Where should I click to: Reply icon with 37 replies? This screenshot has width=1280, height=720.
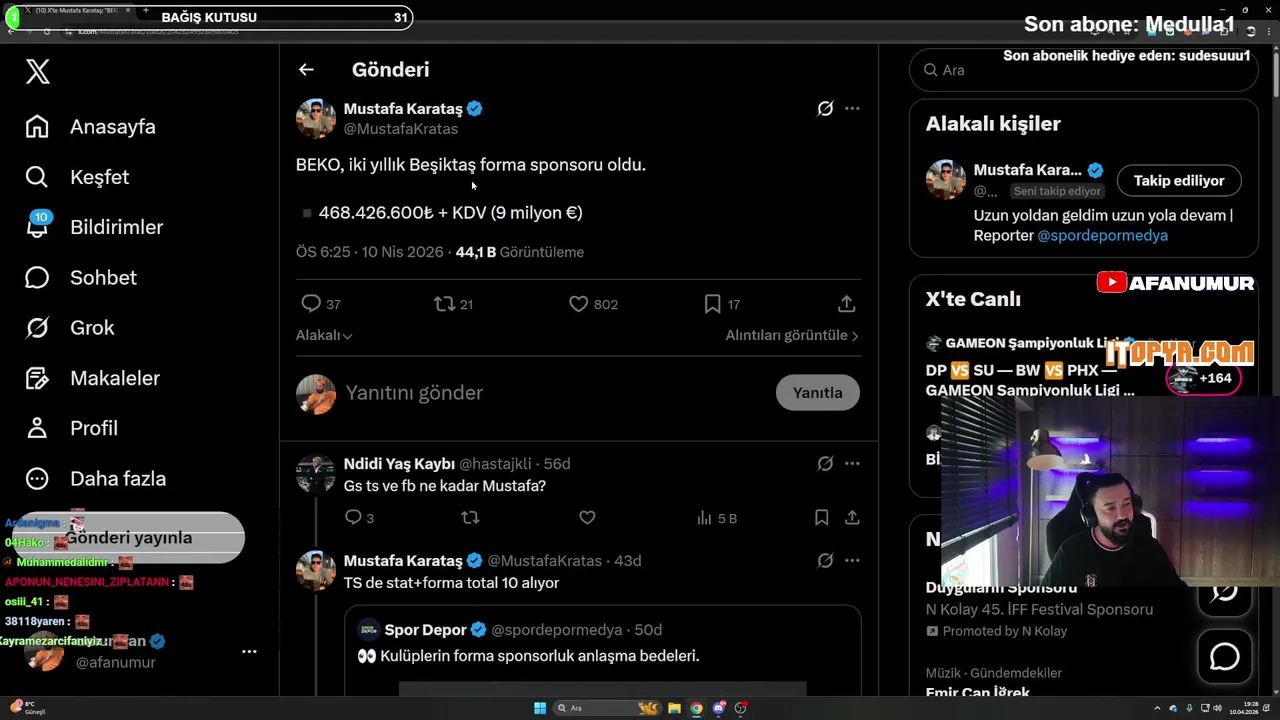[321, 303]
